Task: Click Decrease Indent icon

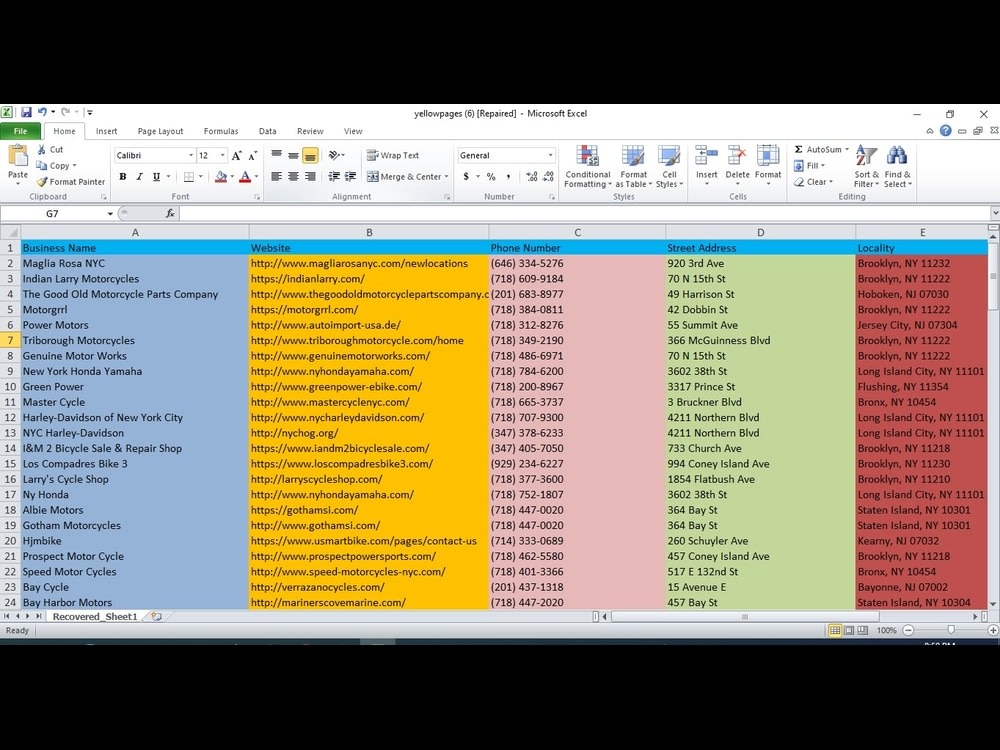Action: tap(334, 177)
